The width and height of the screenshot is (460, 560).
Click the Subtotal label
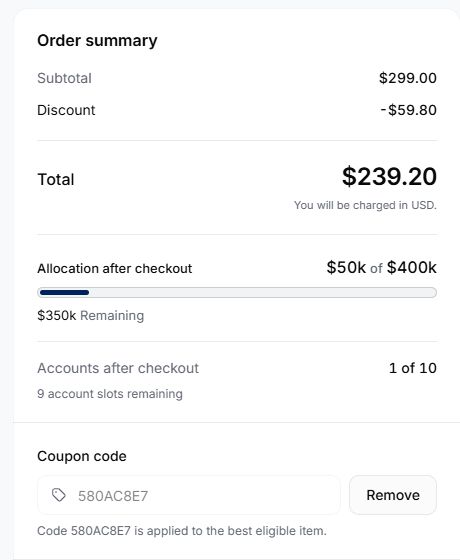[x=65, y=78]
